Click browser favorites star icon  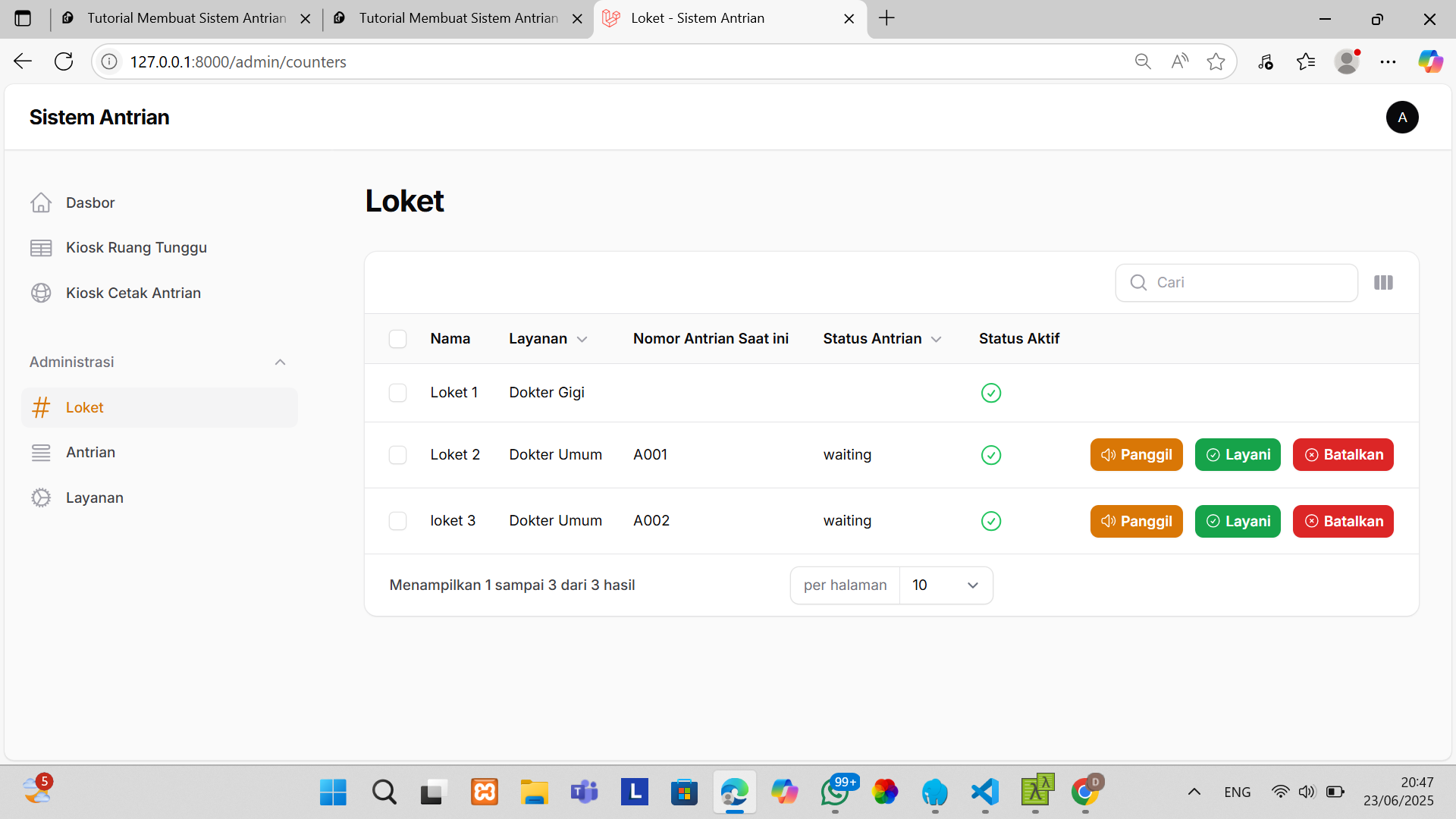tap(1216, 61)
